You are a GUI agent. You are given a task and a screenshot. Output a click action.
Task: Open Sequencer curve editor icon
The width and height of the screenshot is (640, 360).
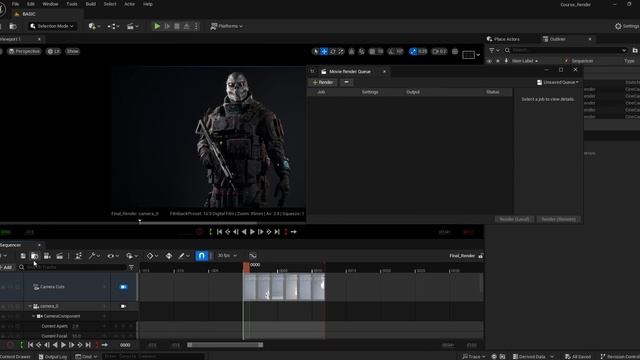[x=253, y=256]
